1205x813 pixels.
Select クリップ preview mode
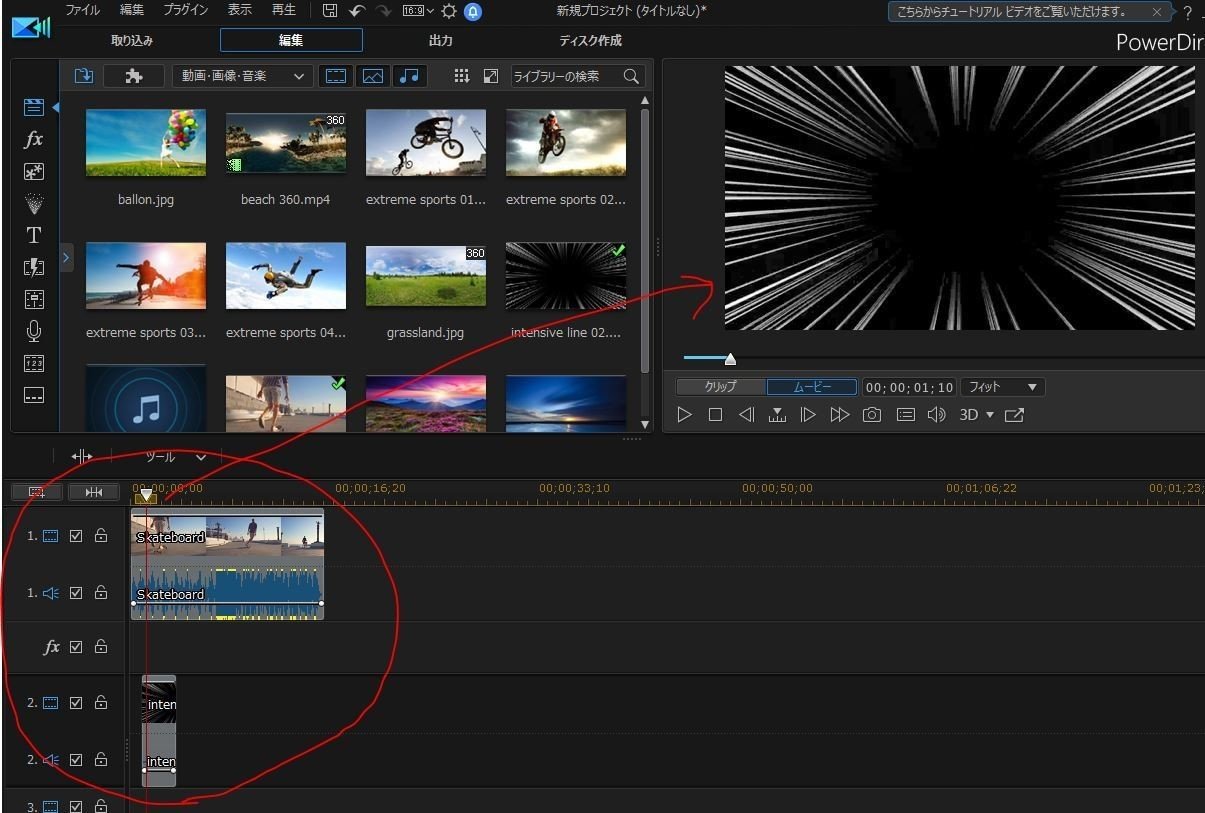[x=721, y=386]
